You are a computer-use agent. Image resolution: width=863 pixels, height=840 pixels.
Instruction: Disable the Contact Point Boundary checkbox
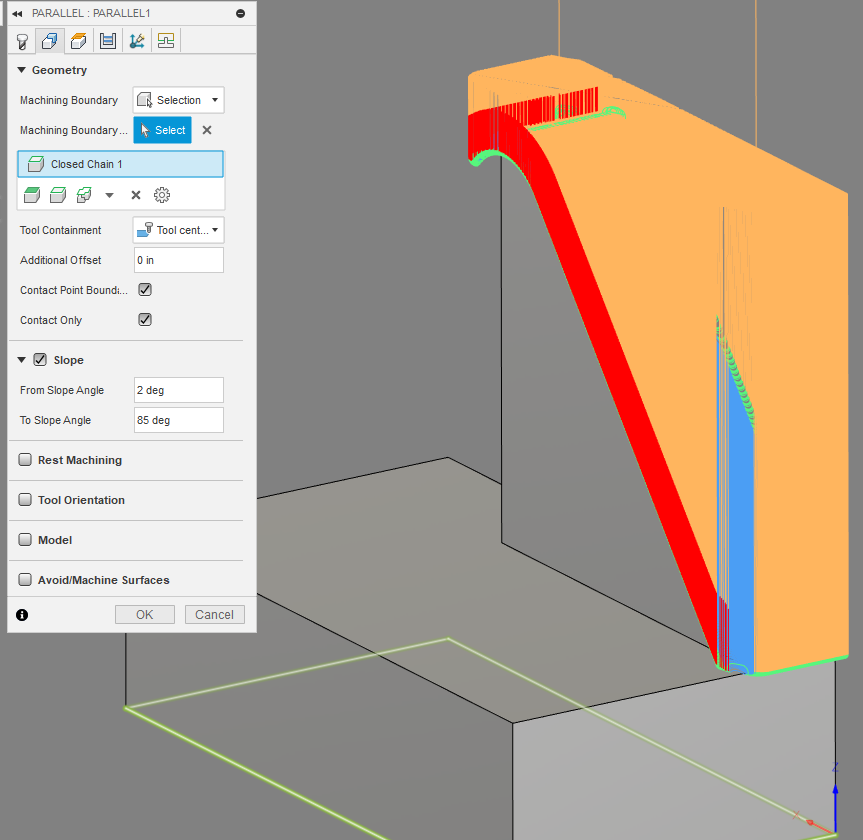[144, 289]
